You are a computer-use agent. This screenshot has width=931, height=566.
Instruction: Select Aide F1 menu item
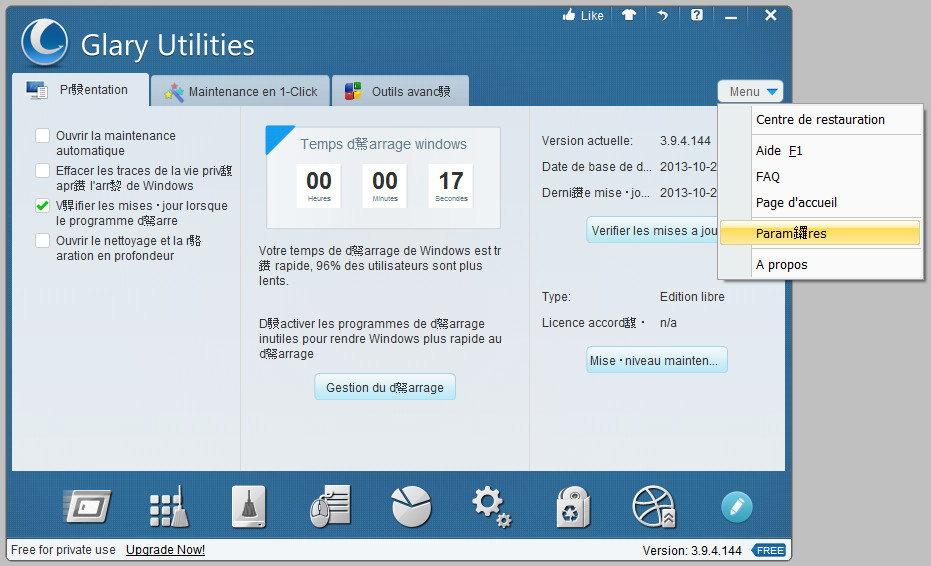[820, 151]
